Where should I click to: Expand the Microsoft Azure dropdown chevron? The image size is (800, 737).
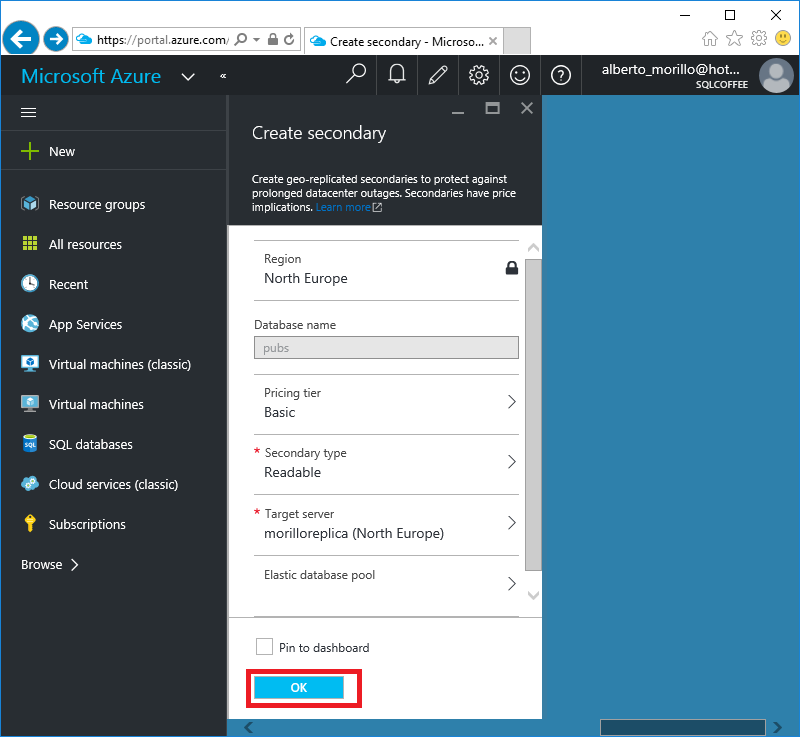[188, 77]
